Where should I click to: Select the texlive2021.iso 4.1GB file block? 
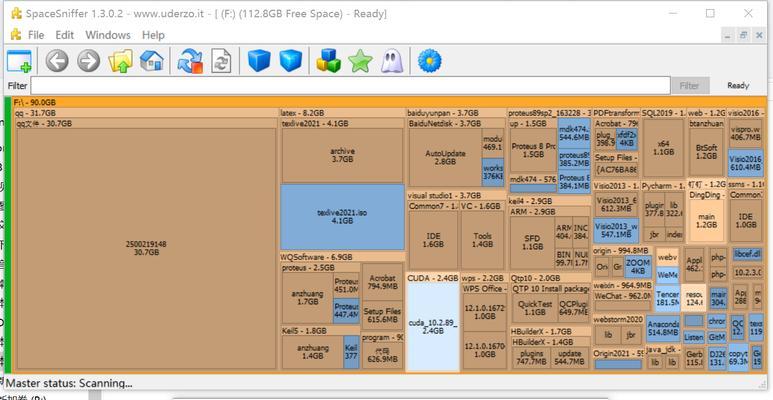342,217
